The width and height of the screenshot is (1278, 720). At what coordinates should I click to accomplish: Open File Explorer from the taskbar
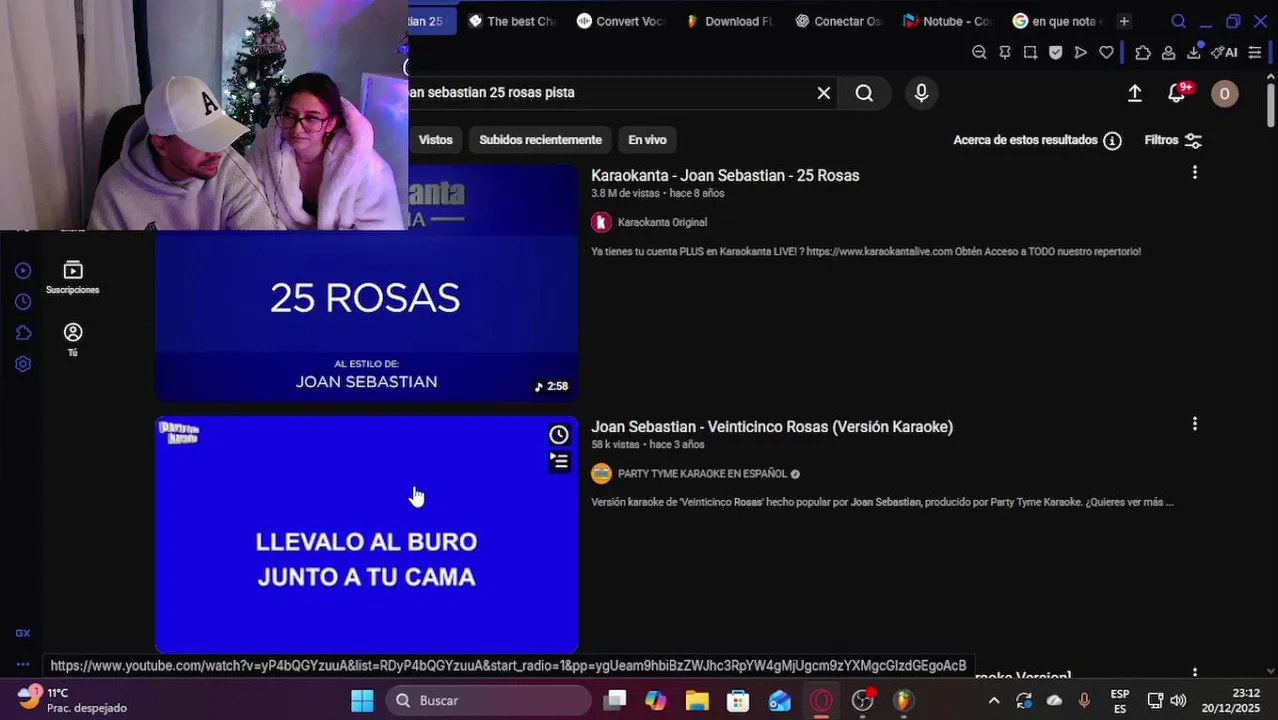tap(697, 701)
